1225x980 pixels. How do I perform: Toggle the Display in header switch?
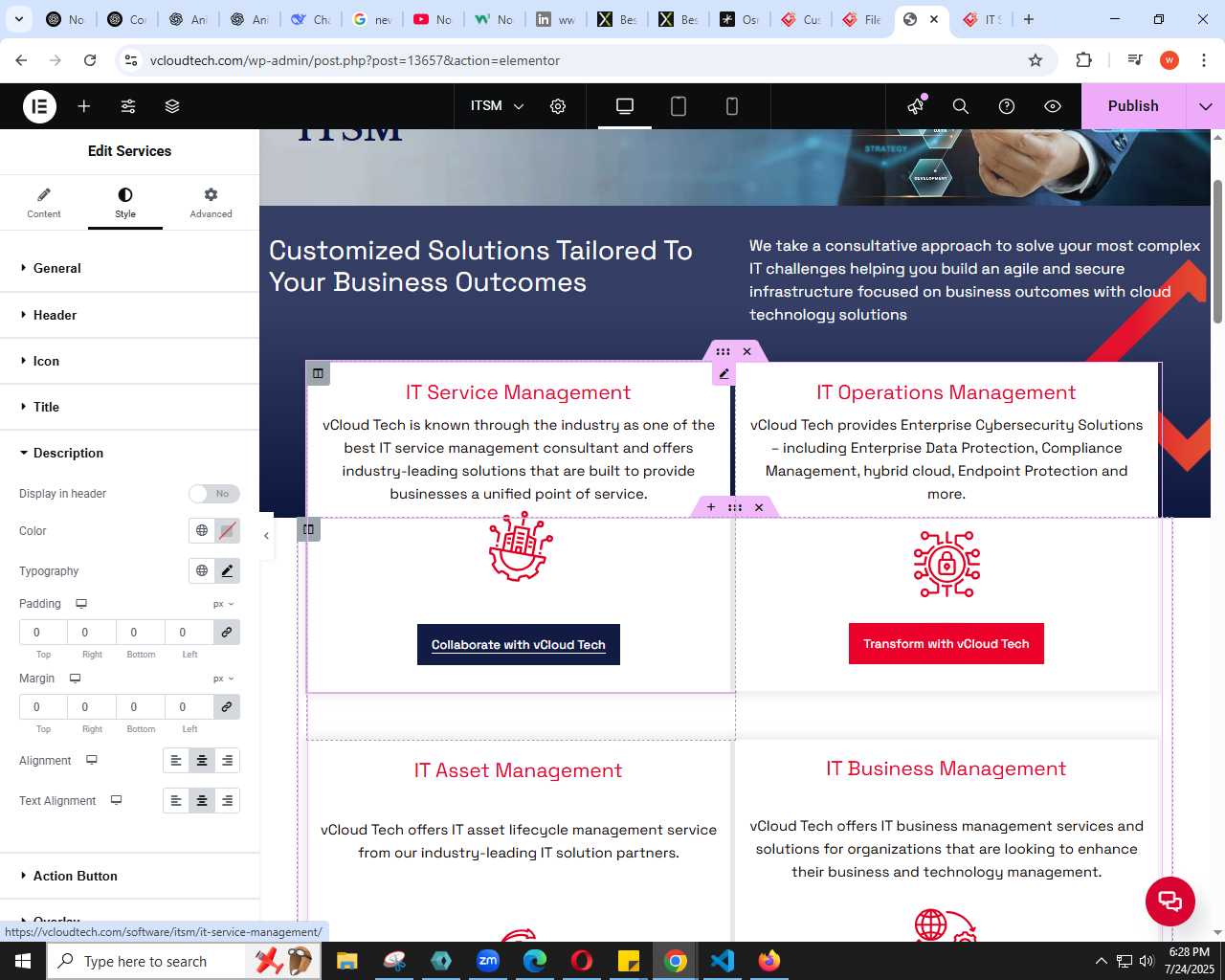click(x=213, y=494)
